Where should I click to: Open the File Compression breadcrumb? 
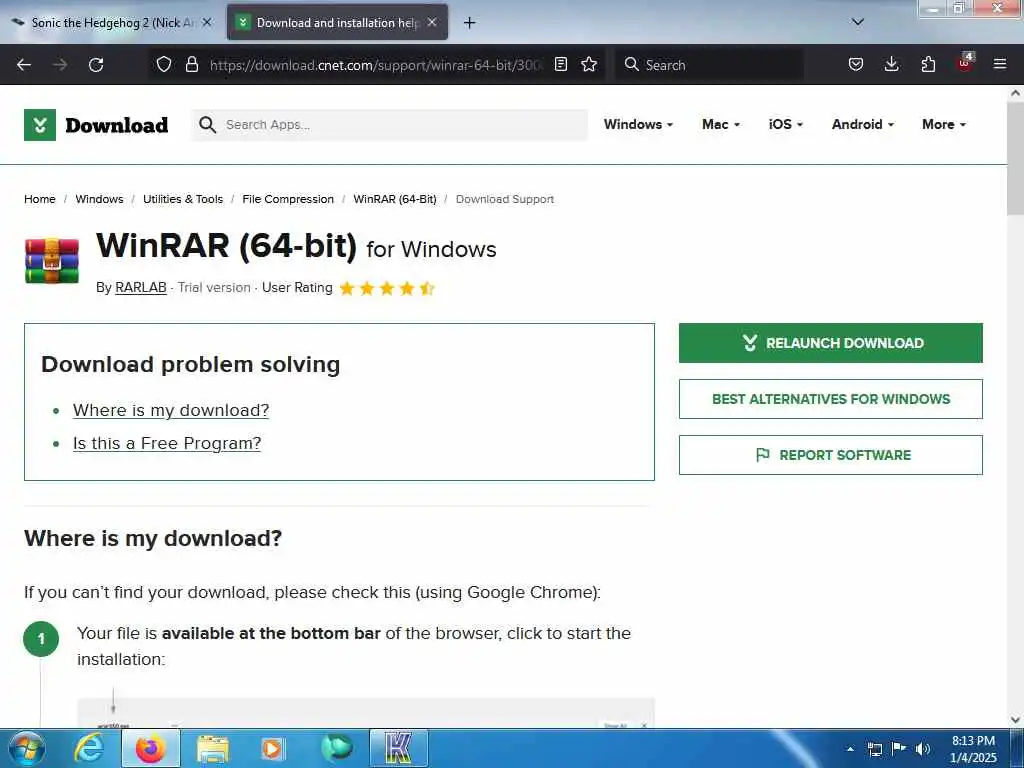[x=288, y=199]
